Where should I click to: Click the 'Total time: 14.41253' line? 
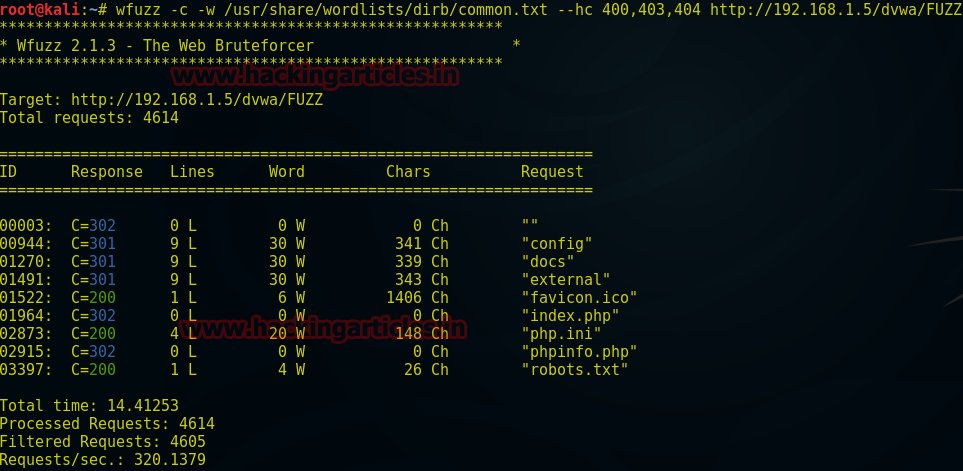click(x=89, y=406)
